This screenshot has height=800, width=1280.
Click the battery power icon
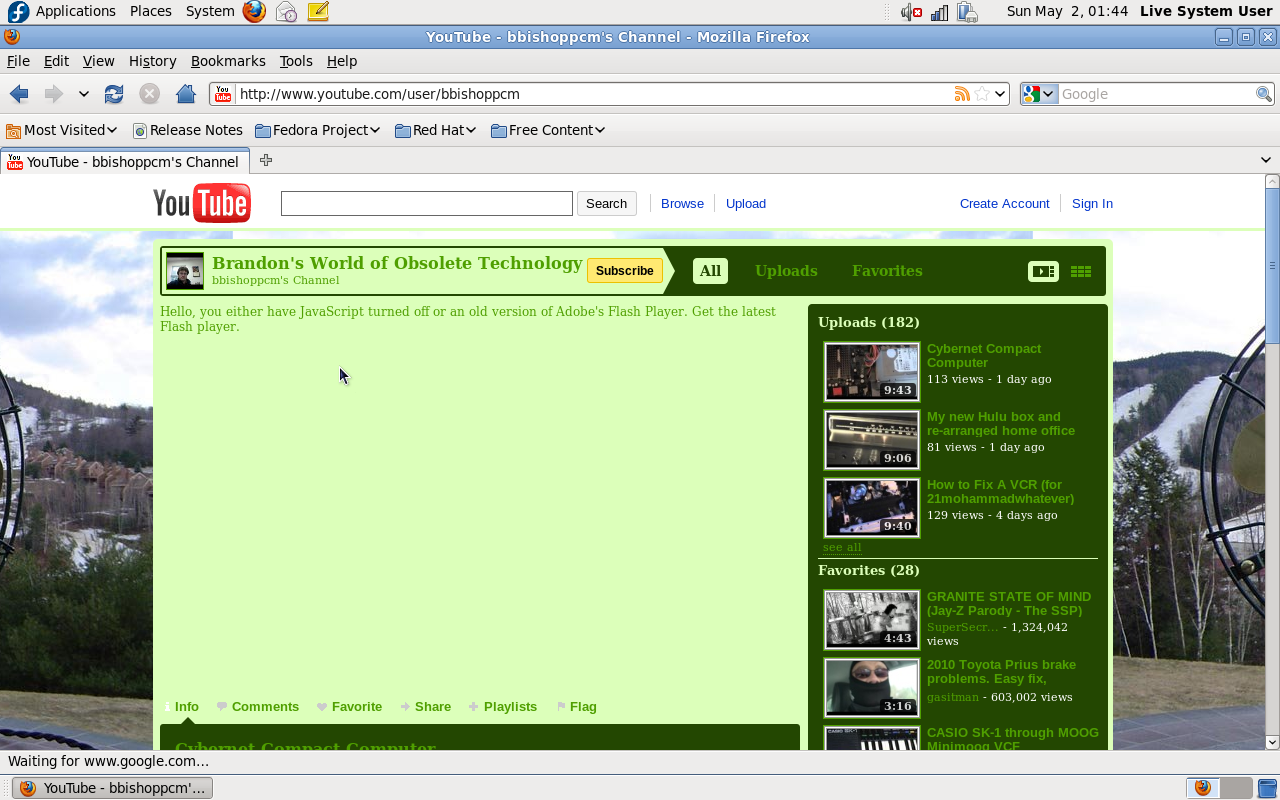tap(967, 12)
